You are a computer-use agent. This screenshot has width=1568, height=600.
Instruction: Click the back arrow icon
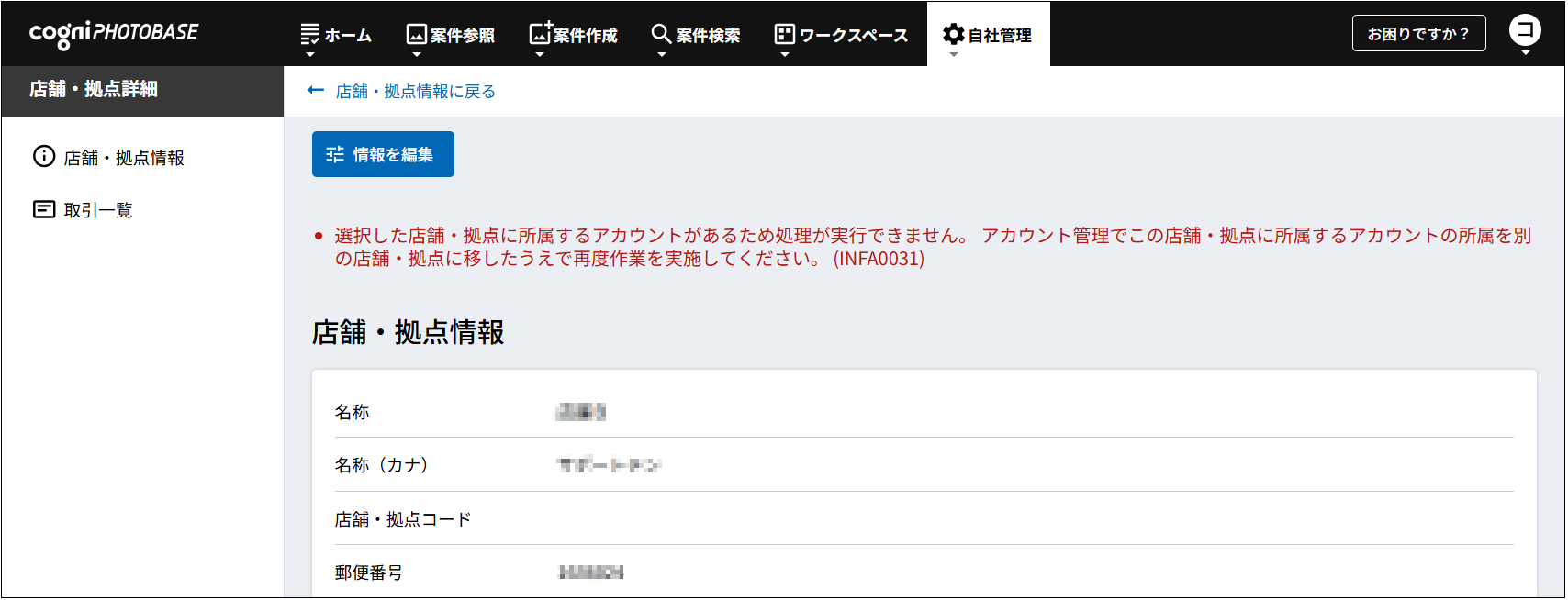click(316, 91)
